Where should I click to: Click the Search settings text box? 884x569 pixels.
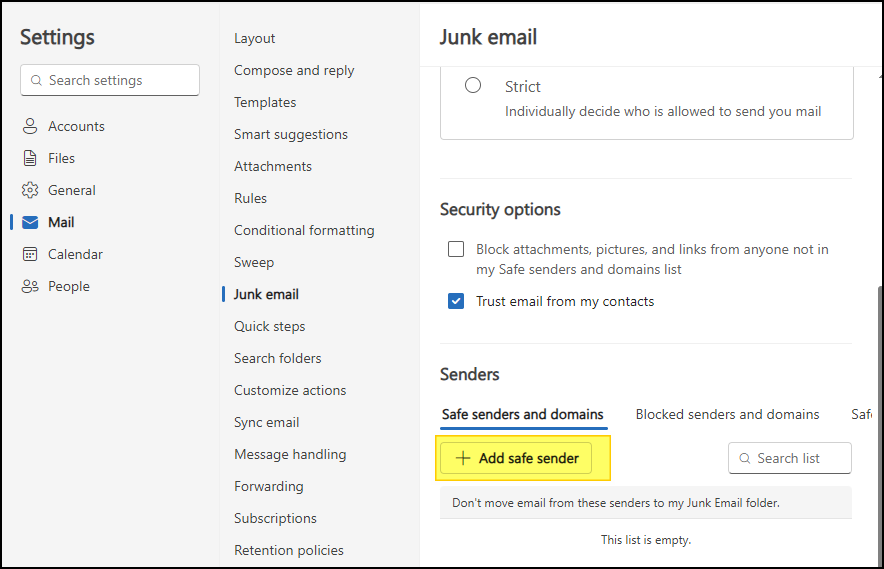click(x=110, y=80)
